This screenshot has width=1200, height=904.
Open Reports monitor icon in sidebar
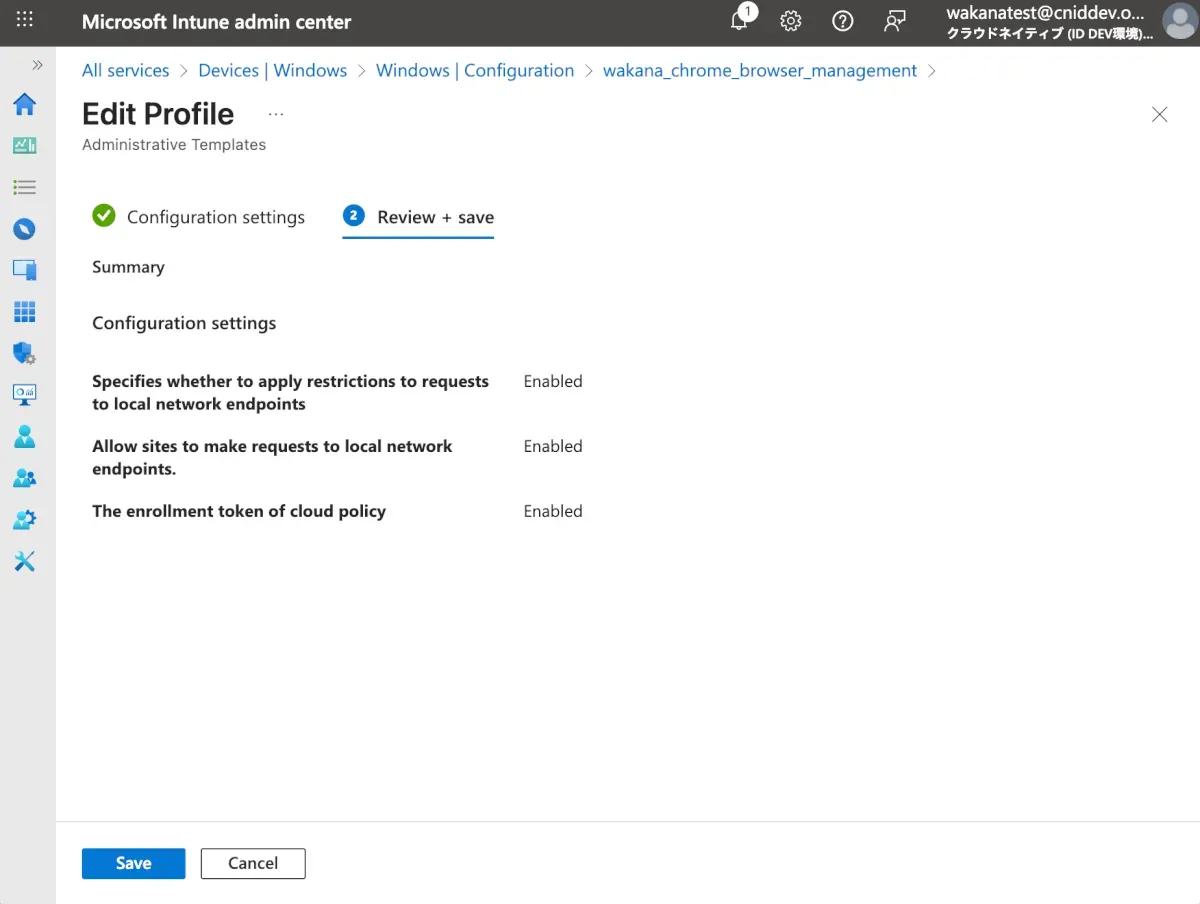[x=25, y=394]
